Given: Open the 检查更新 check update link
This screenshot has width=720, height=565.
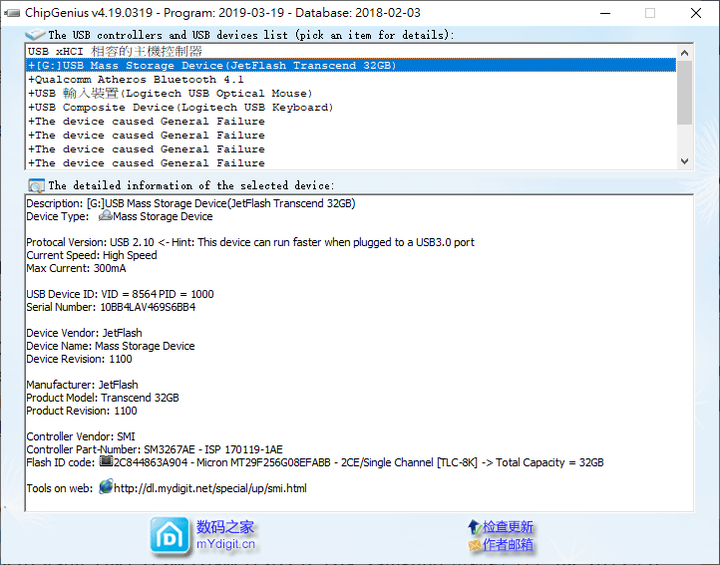Looking at the screenshot, I should (508, 527).
